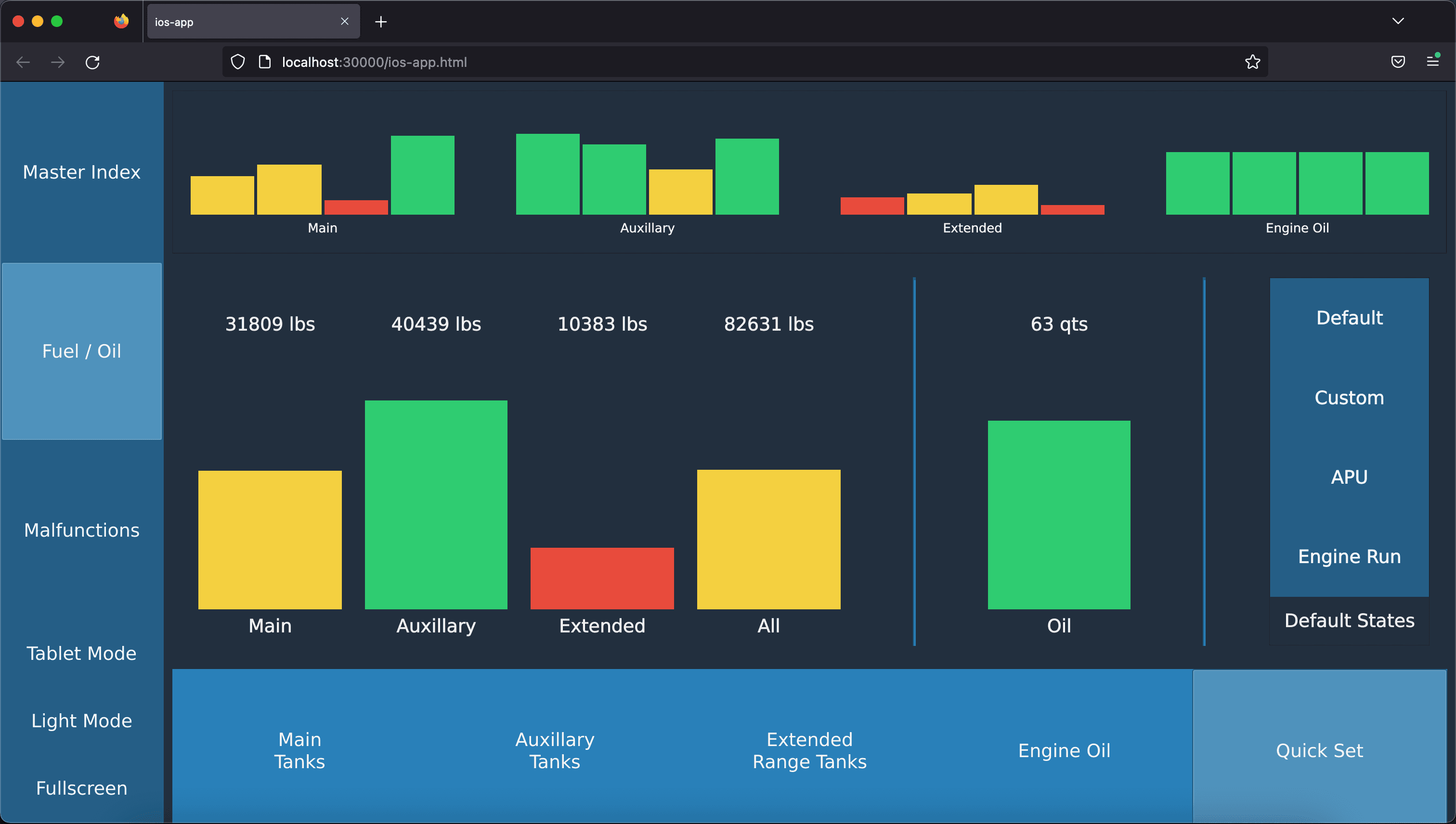
Task: Open the Master Index page
Action: pyautogui.click(x=81, y=172)
